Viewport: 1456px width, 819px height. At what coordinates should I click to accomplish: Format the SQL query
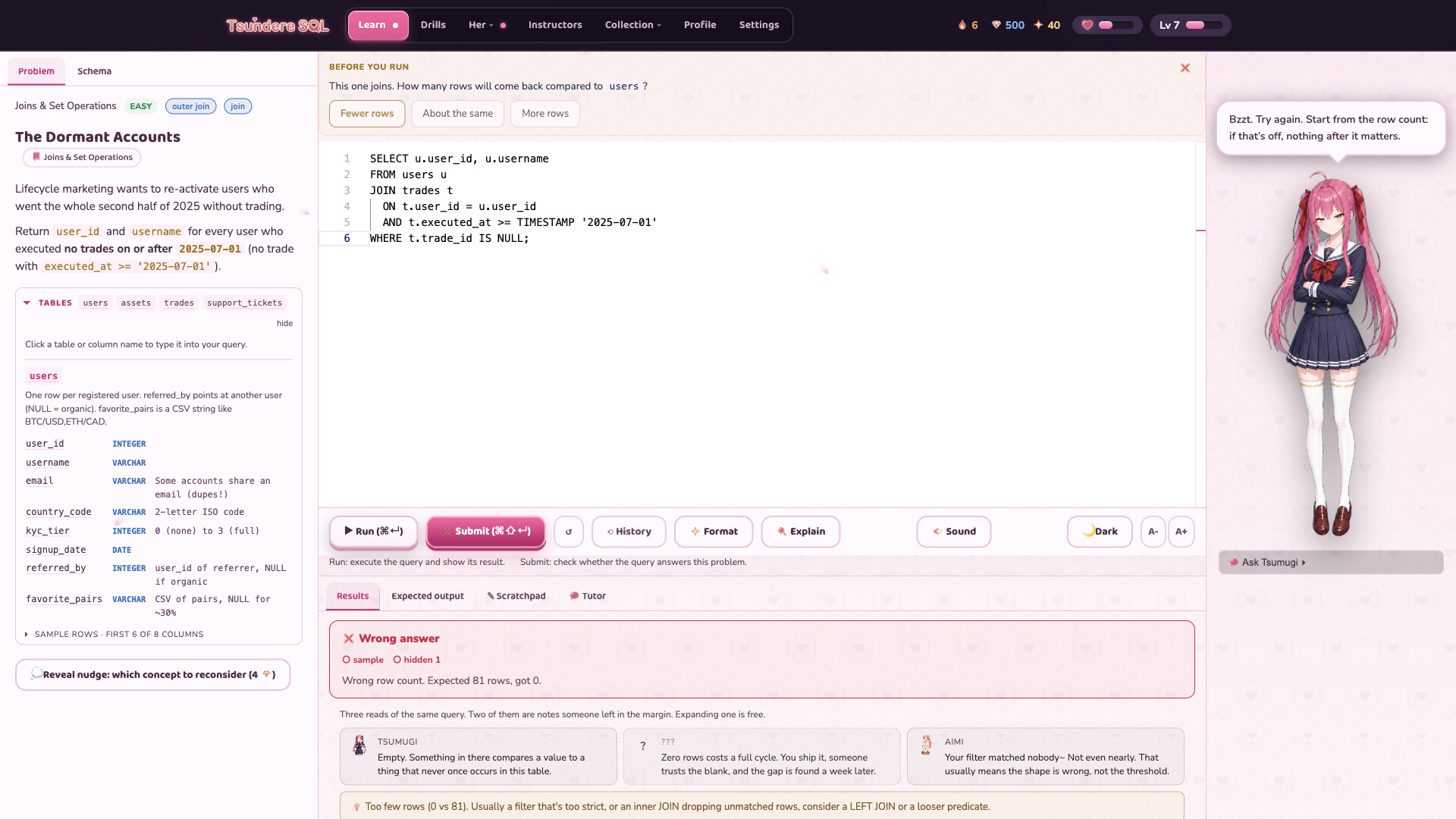[714, 532]
